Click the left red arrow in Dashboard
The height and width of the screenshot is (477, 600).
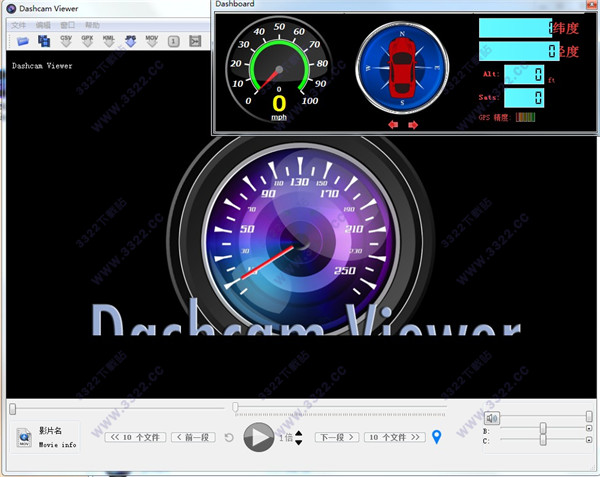[x=393, y=125]
